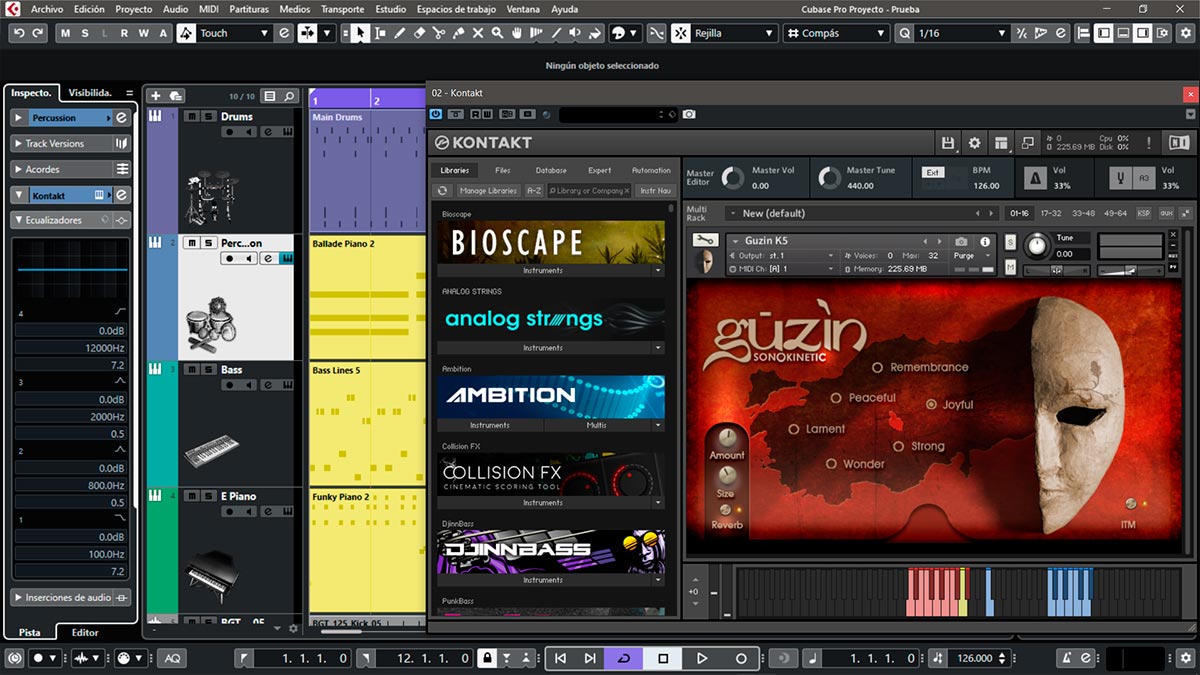
Task: Open track search magnifier in track list
Action: tap(289, 96)
